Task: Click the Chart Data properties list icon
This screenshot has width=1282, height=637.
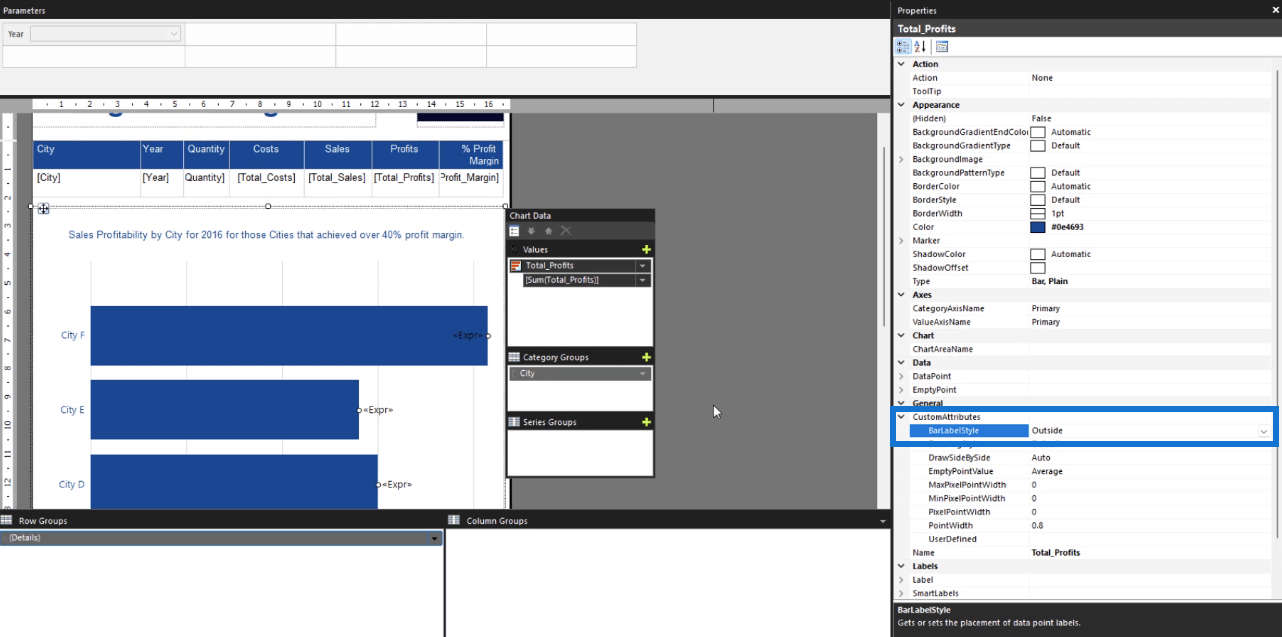Action: tap(515, 231)
